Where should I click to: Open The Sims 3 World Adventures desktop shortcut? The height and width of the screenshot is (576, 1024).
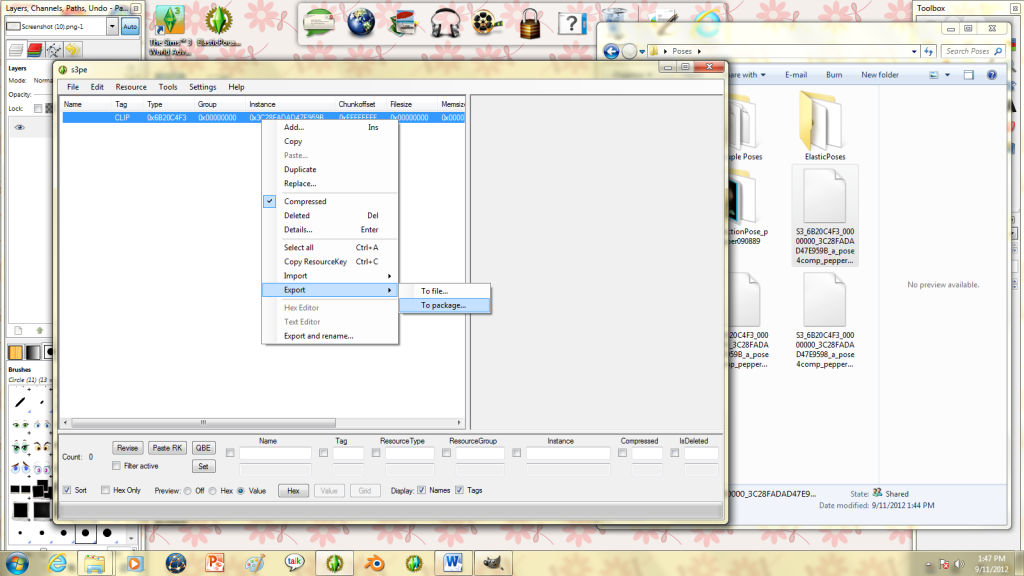pos(170,29)
